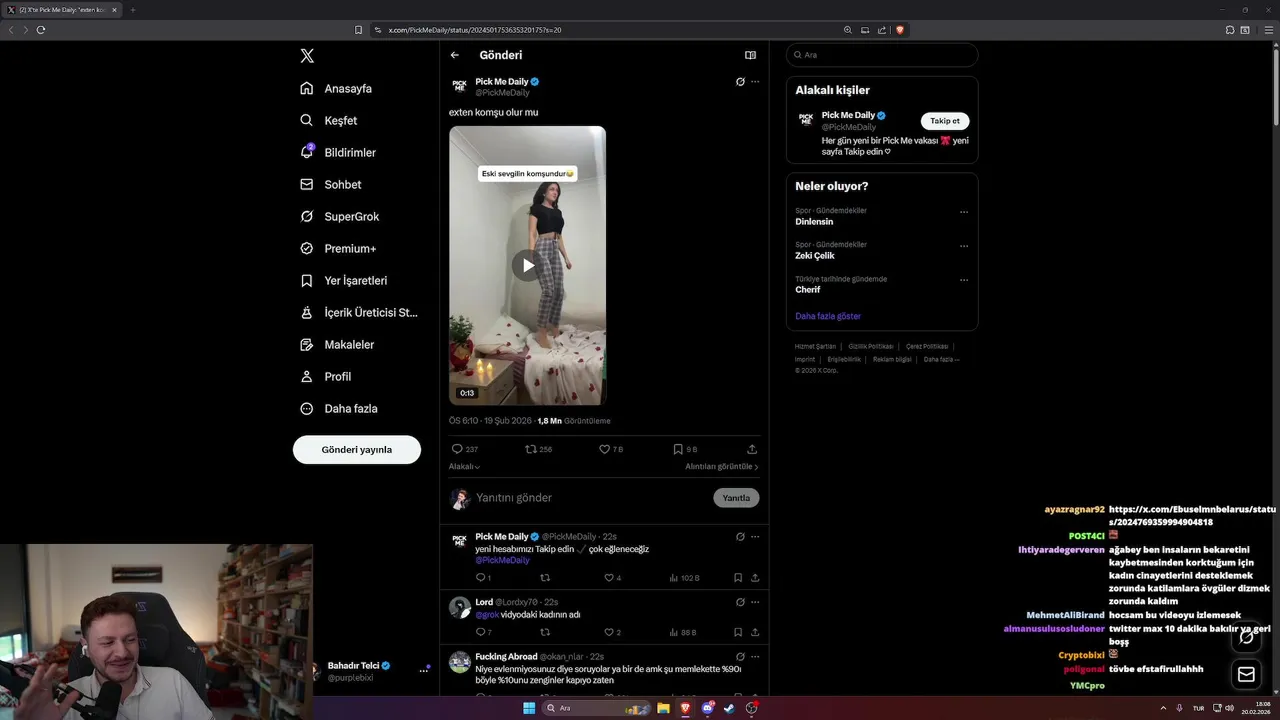Open Steam from the taskbar
1280x720 pixels.
click(x=729, y=708)
